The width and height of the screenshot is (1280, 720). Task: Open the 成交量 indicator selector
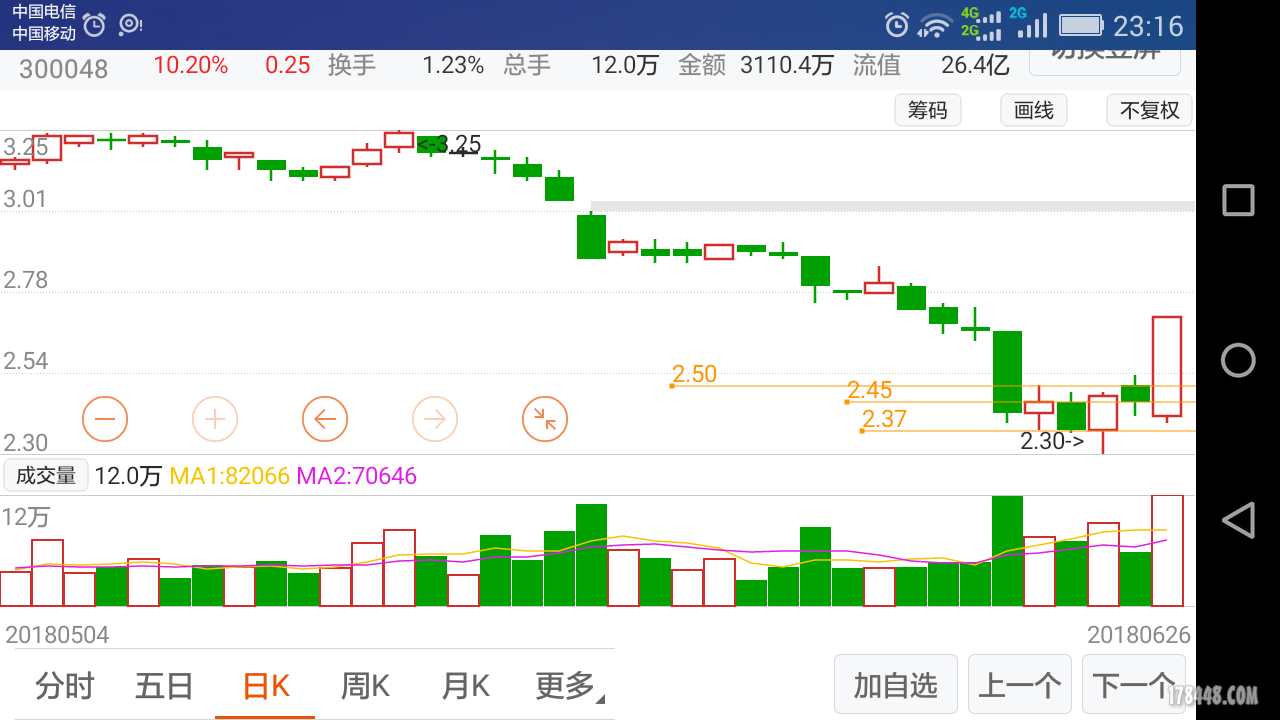pyautogui.click(x=46, y=476)
